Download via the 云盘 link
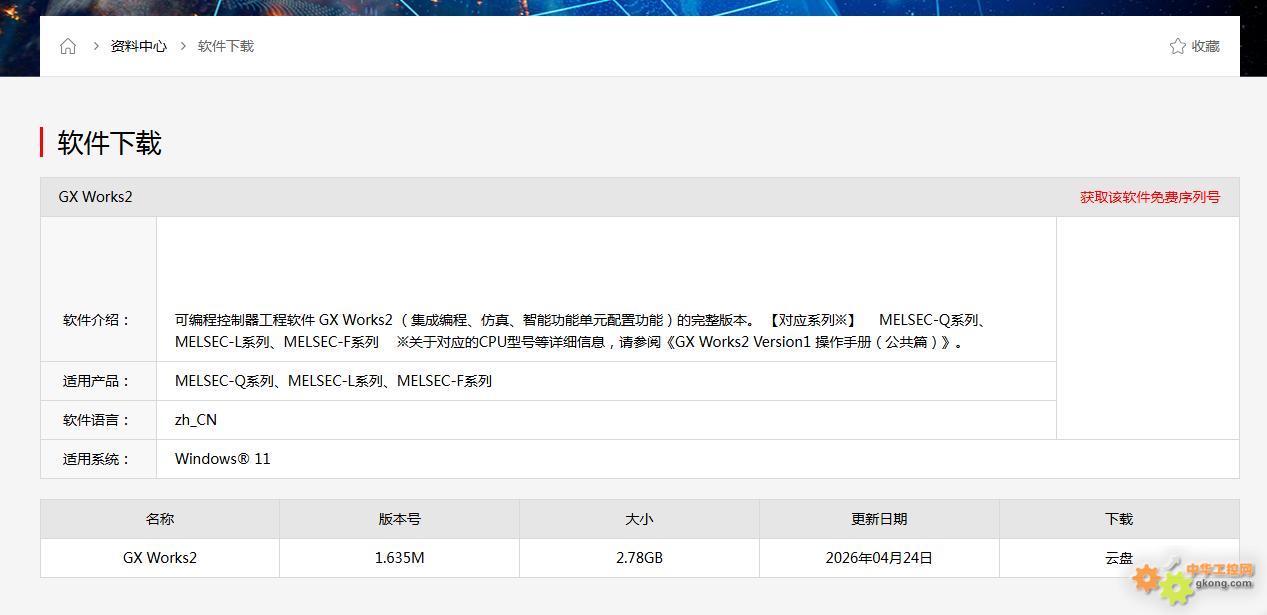The width and height of the screenshot is (1267, 615). (1119, 558)
